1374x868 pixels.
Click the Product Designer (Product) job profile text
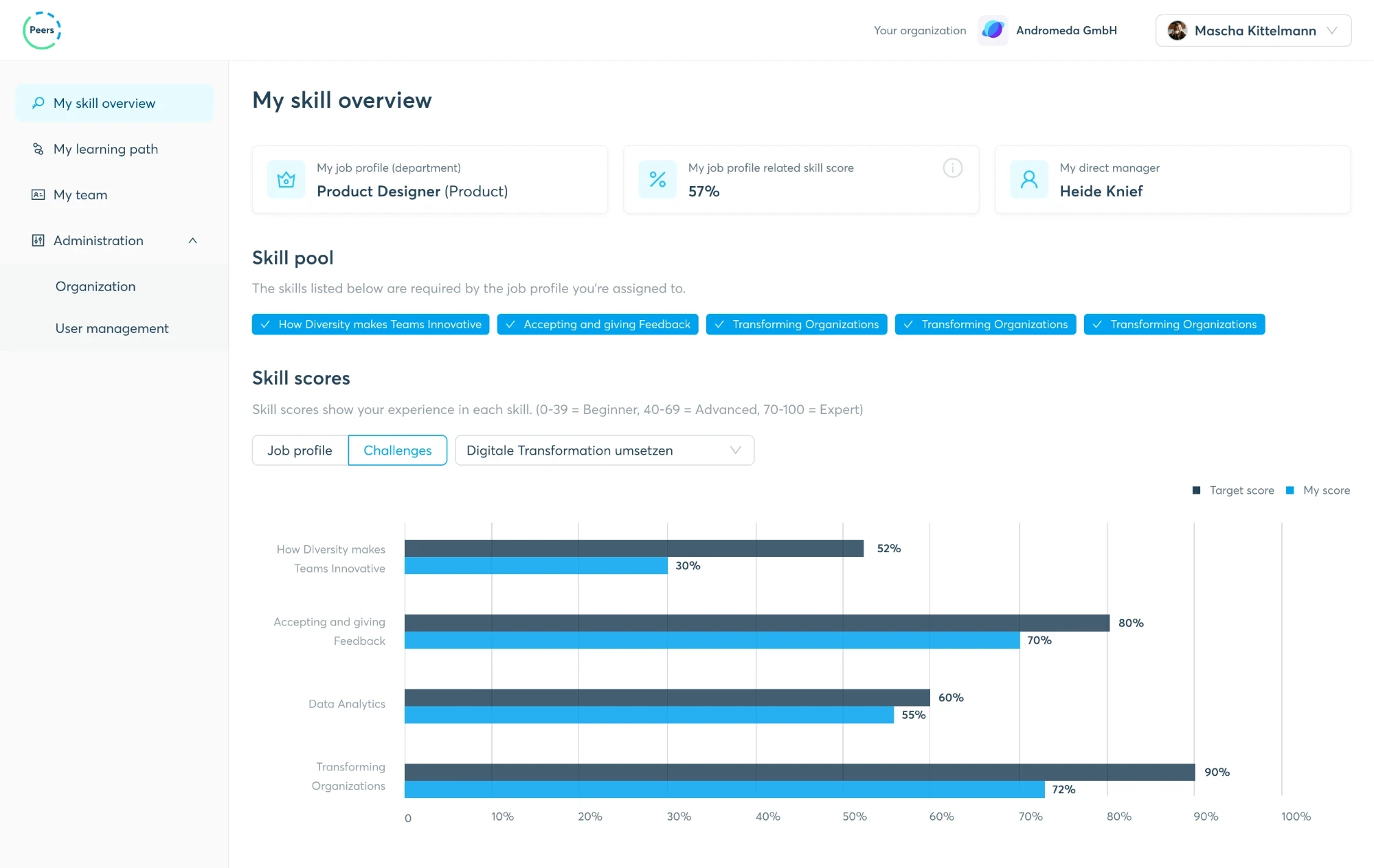412,191
